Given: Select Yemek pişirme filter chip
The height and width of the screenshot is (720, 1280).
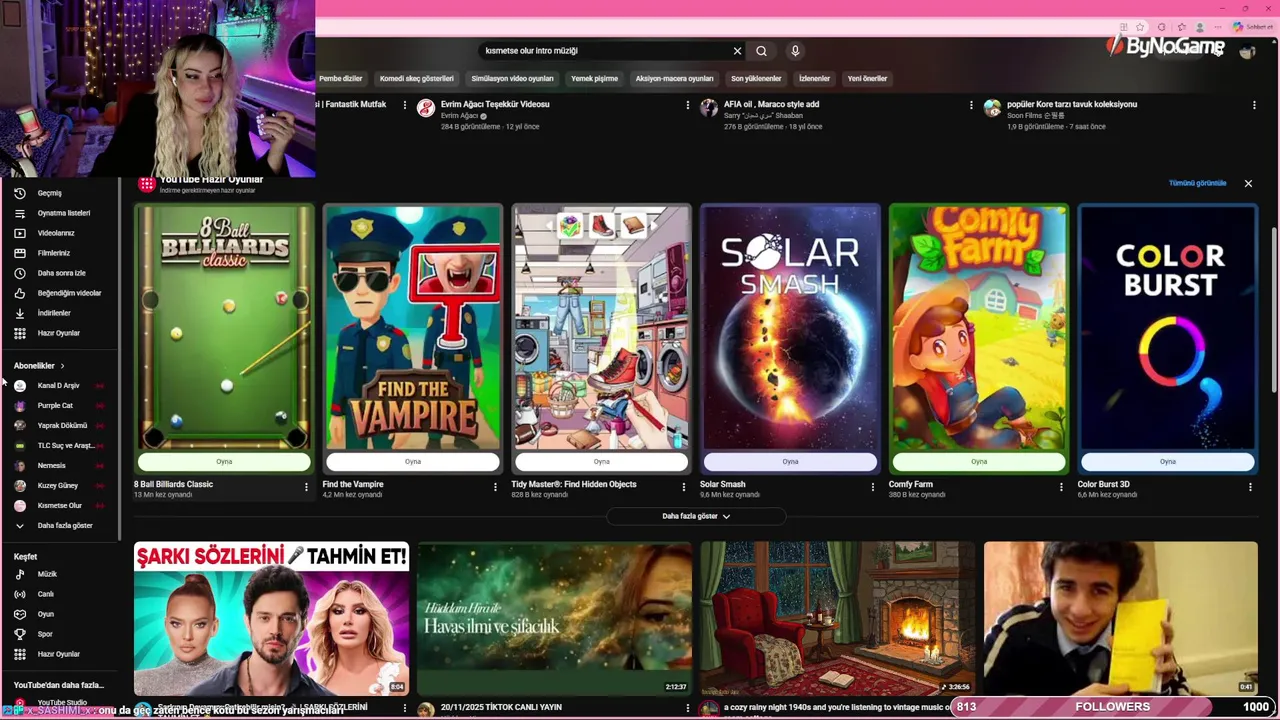Looking at the screenshot, I should [x=594, y=79].
